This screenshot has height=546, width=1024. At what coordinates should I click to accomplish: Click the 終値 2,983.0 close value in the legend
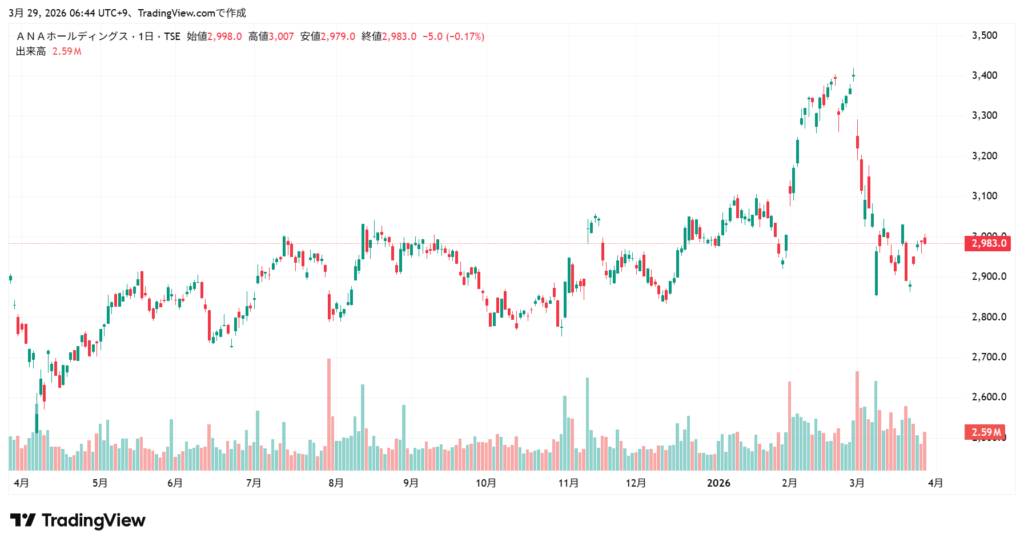point(389,37)
